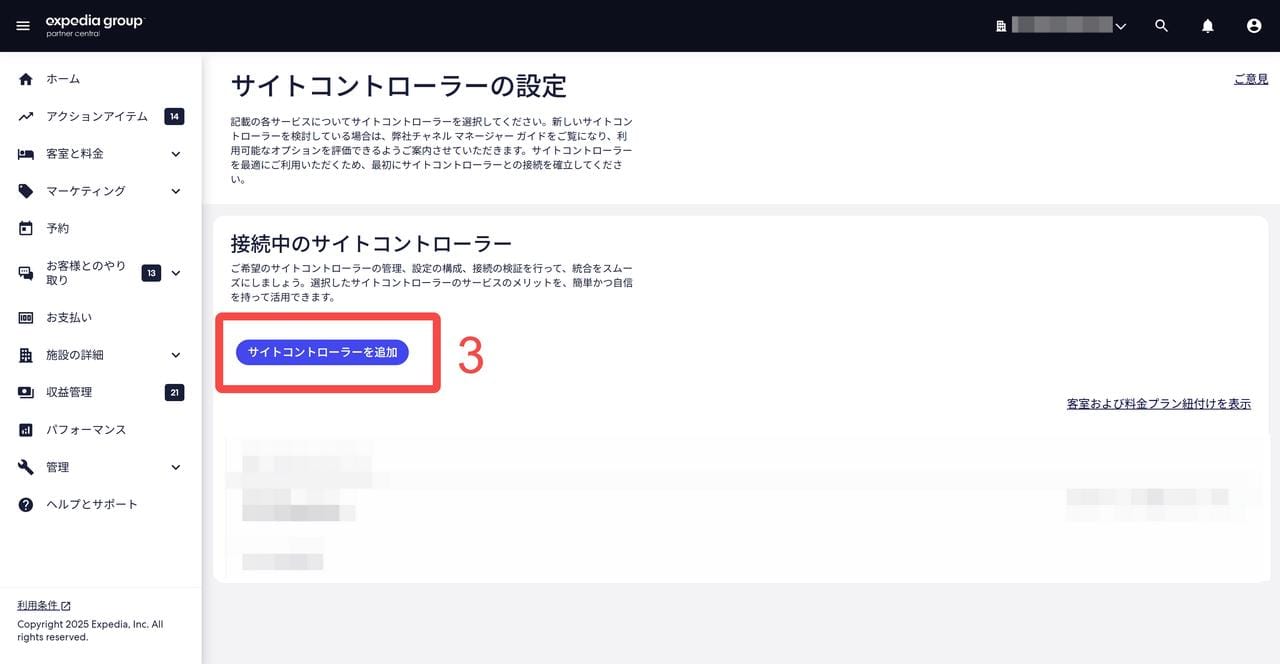Open 客室および料金プラン紐付けを表示 link
The width and height of the screenshot is (1280, 664).
1158,404
